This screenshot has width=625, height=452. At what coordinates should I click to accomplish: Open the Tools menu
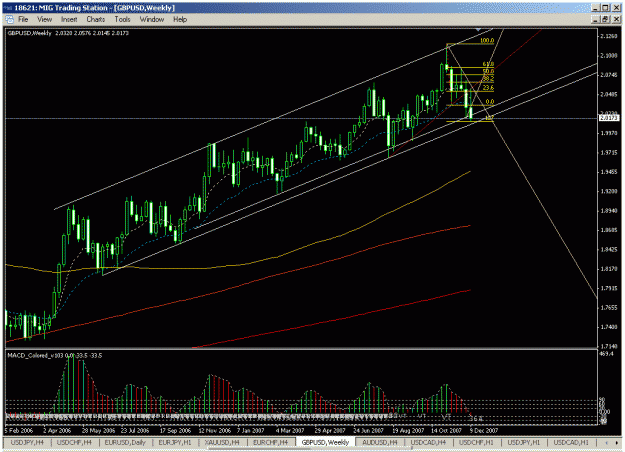click(x=122, y=19)
